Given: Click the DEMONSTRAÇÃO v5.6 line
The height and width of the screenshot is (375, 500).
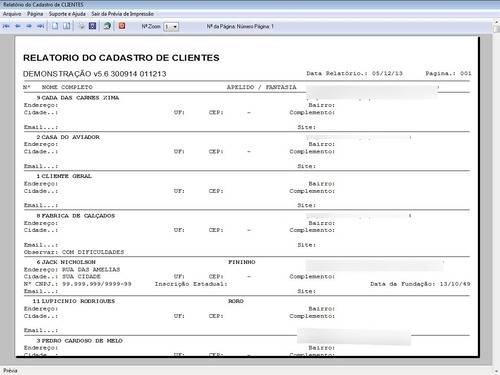Looking at the screenshot, I should tap(95, 74).
